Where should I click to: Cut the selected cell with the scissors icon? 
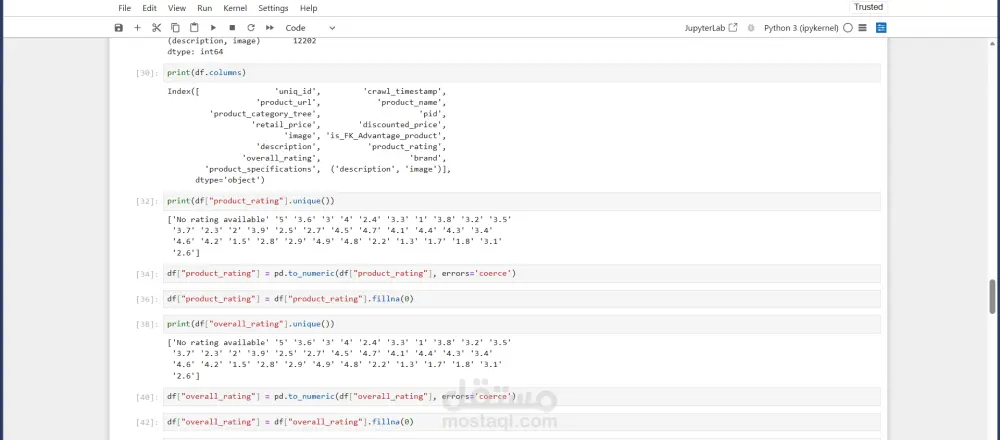(x=156, y=28)
